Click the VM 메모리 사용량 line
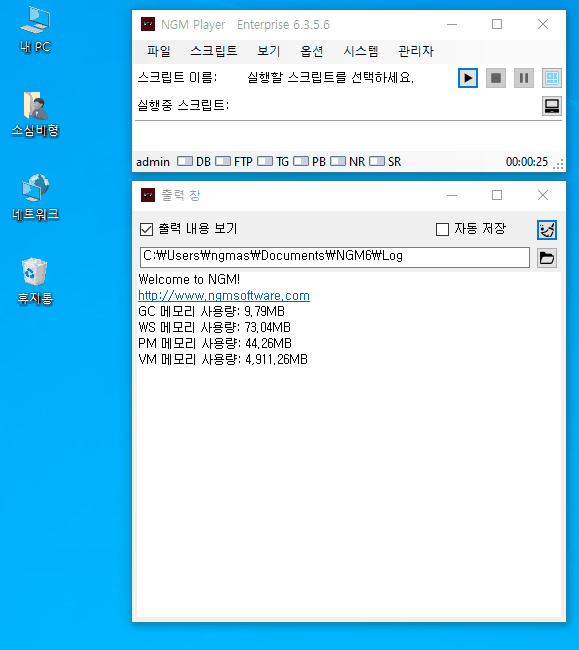Image resolution: width=579 pixels, height=650 pixels. point(223,359)
